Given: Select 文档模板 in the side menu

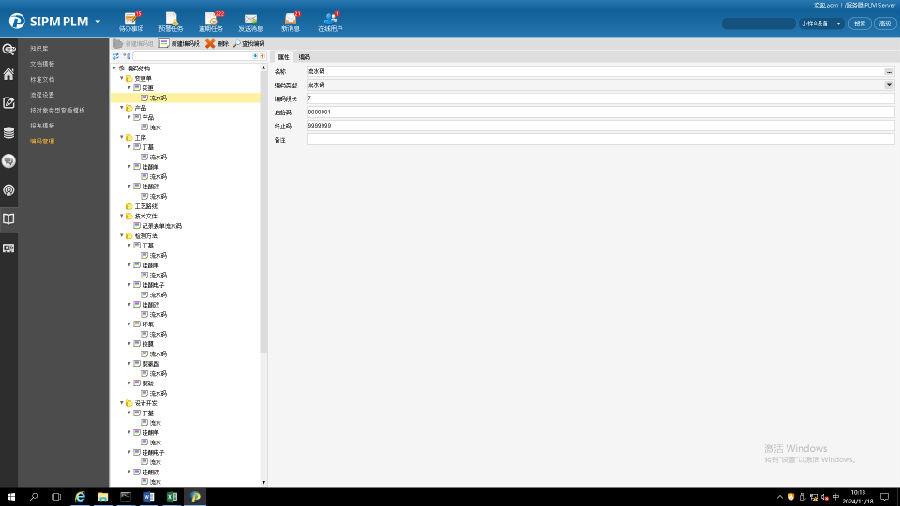Looking at the screenshot, I should pos(42,64).
